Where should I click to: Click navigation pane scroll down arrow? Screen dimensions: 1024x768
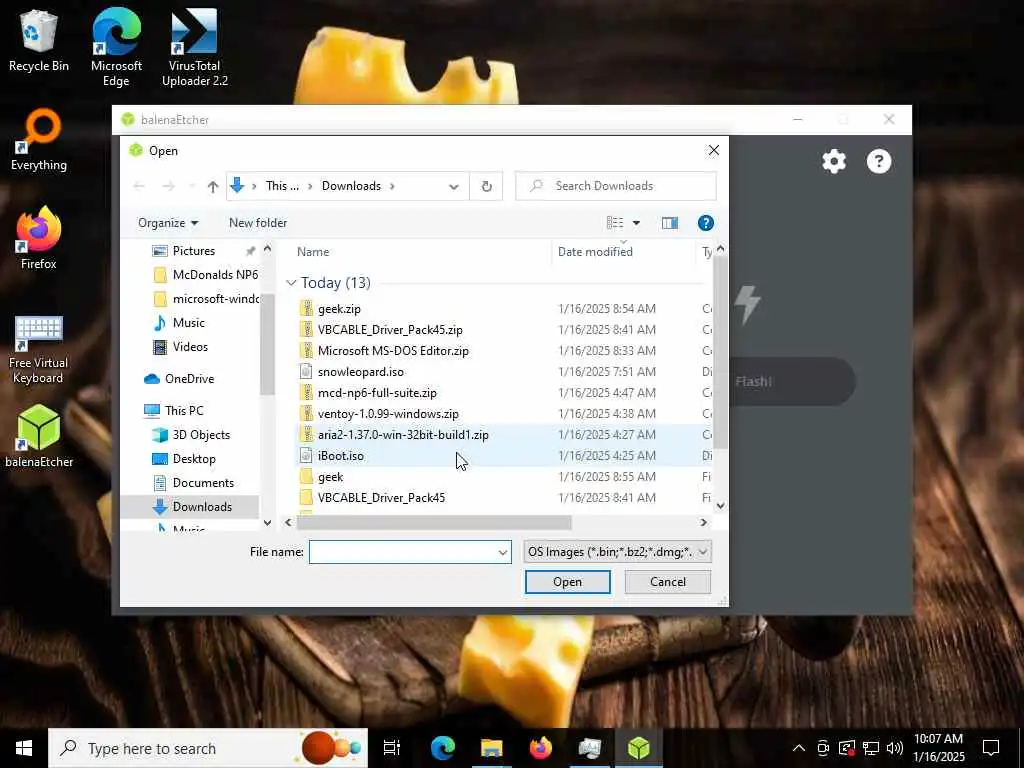coord(267,522)
